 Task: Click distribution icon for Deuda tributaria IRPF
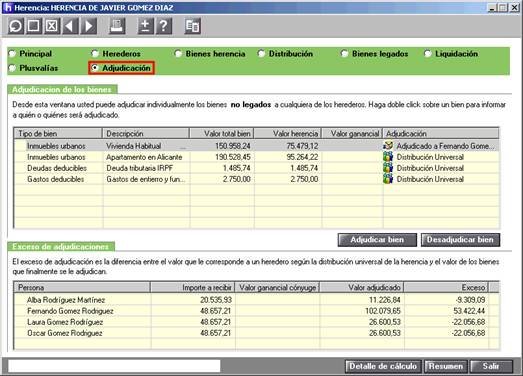coord(388,168)
